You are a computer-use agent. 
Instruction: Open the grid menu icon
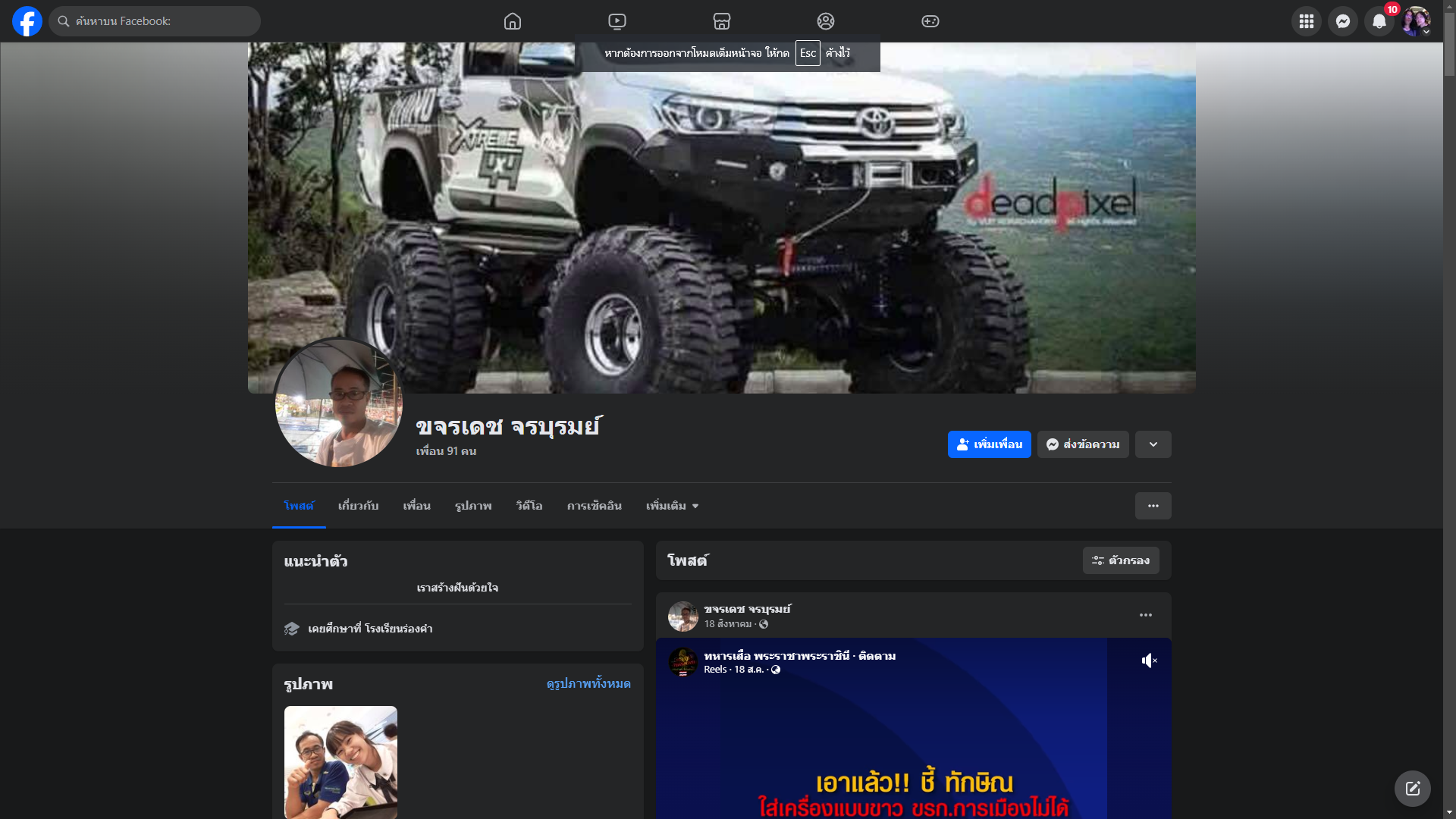1306,21
